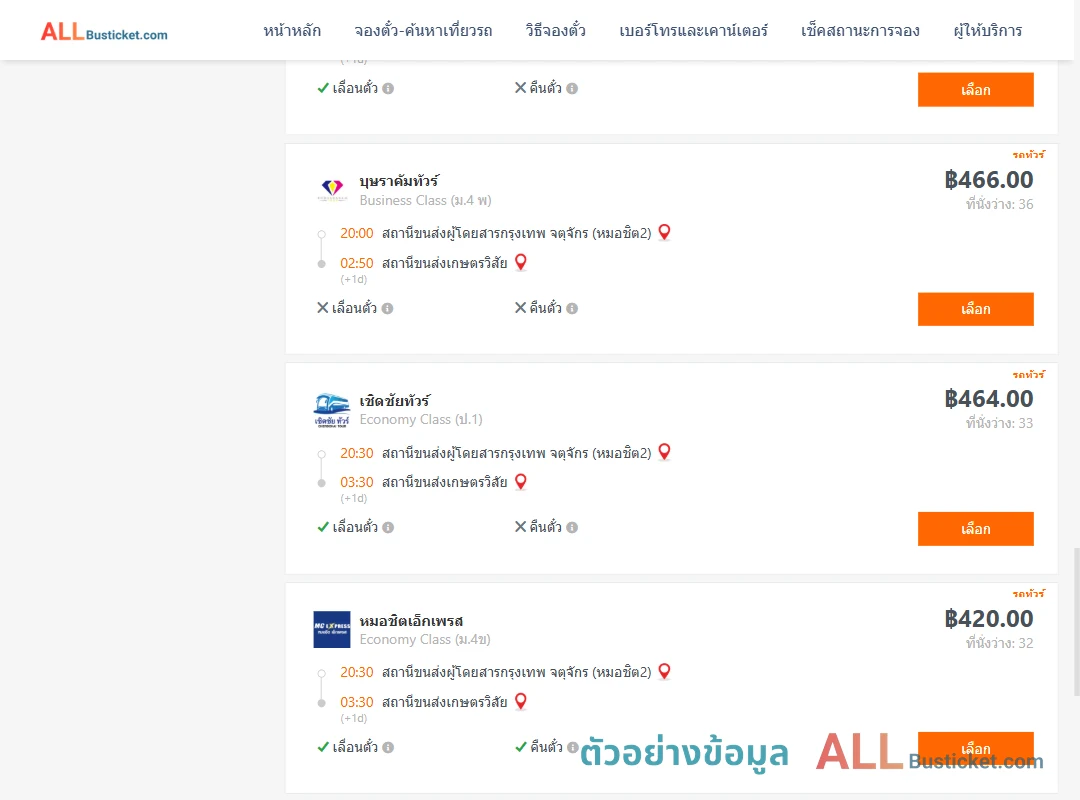
Task: Open เบอร์โทรและเคาน์เตอร์ menu item
Action: pos(694,31)
